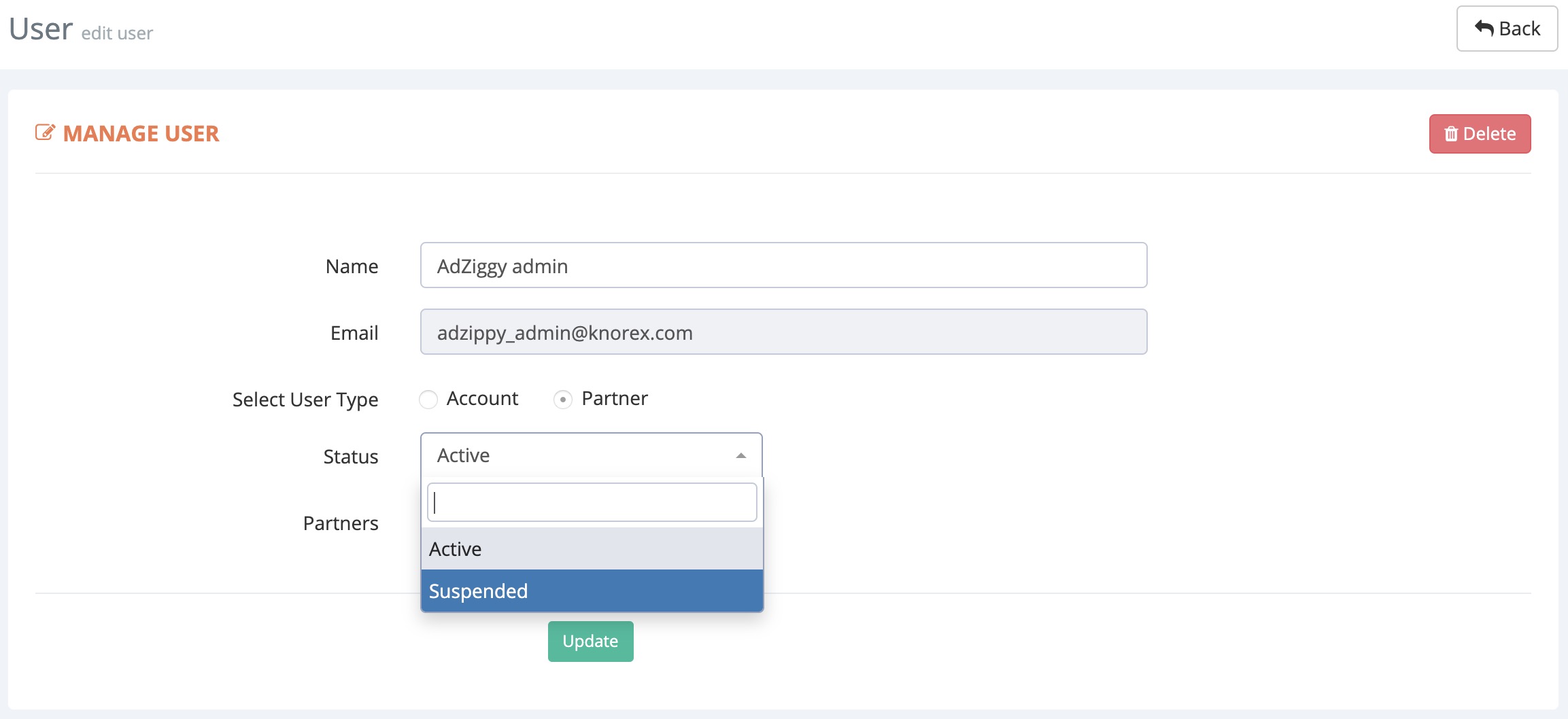Focus the Name field containing AdZiggy admin
The height and width of the screenshot is (719, 1568).
(x=783, y=266)
